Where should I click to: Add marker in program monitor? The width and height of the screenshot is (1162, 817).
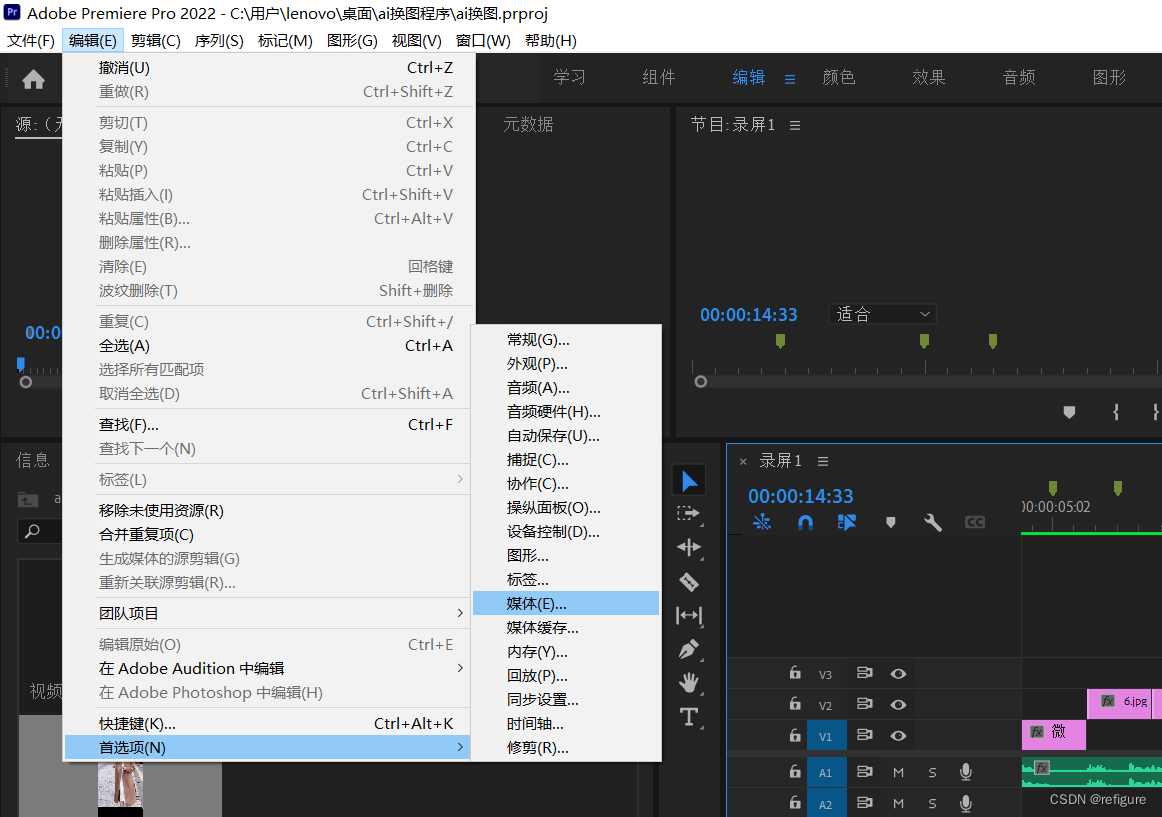1069,412
